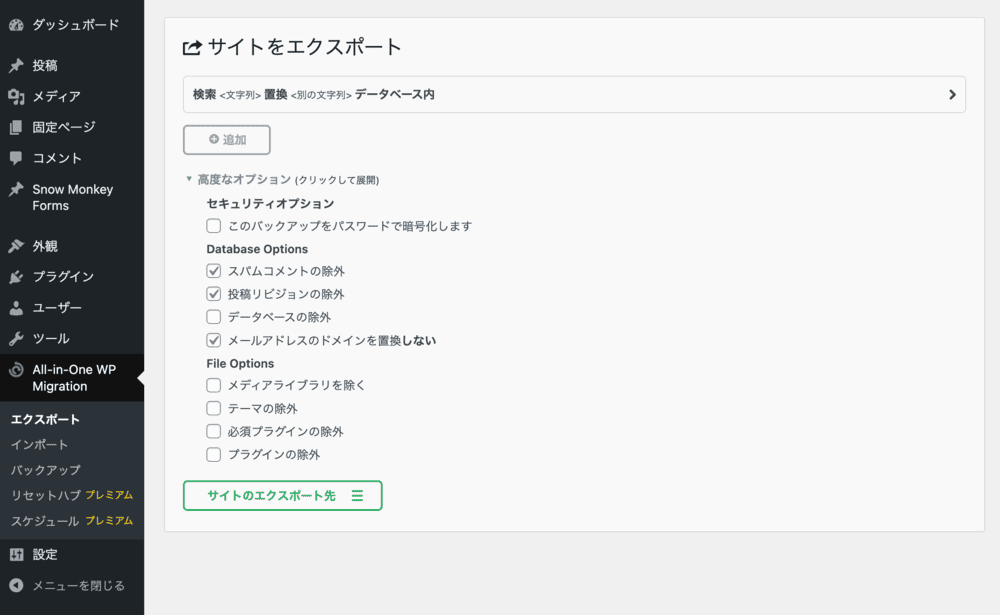1000x615 pixels.
Task: Open Plugins via the plug icon
Action: point(15,277)
